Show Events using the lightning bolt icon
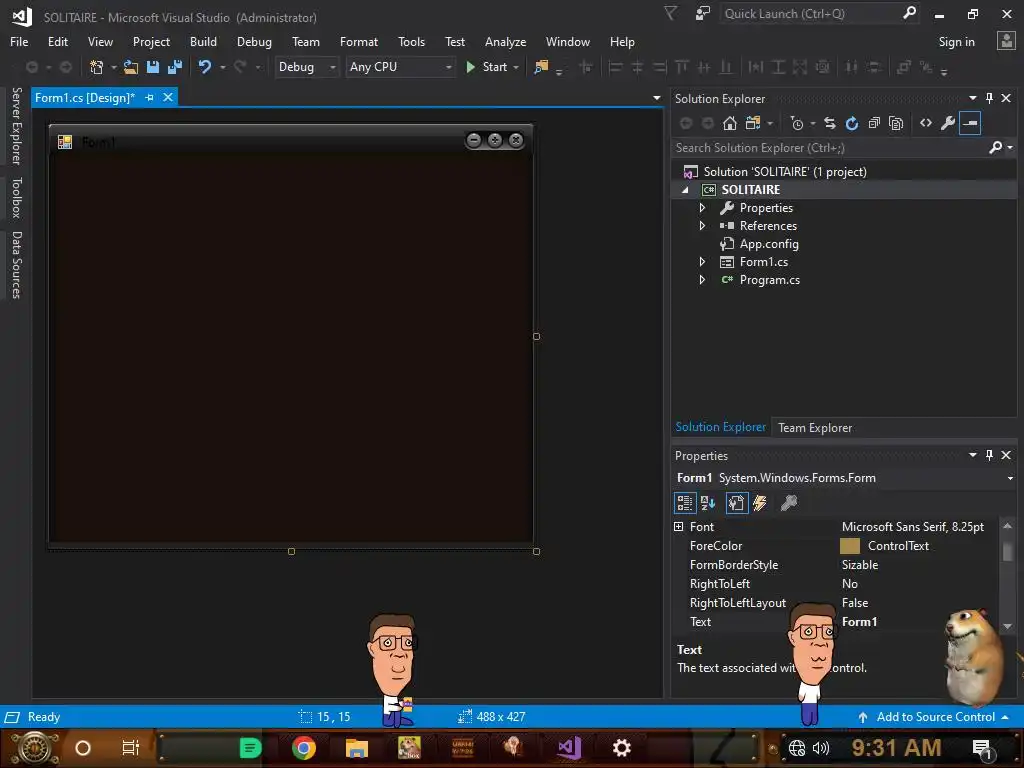Viewport: 1024px width, 768px height. coord(760,503)
